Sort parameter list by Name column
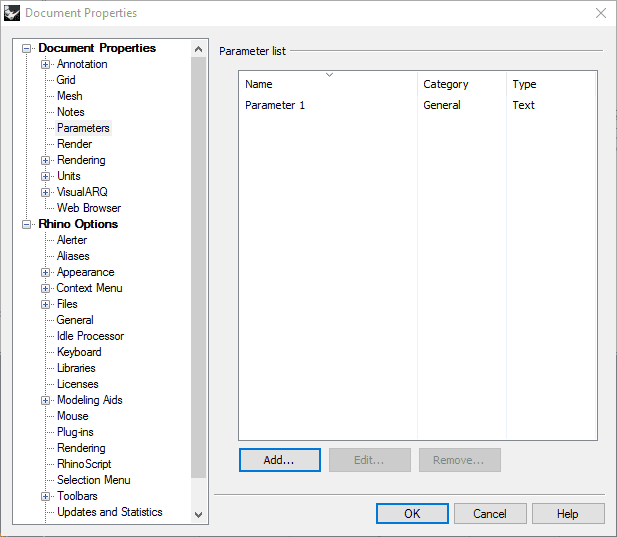The width and height of the screenshot is (617, 537). coord(328,84)
